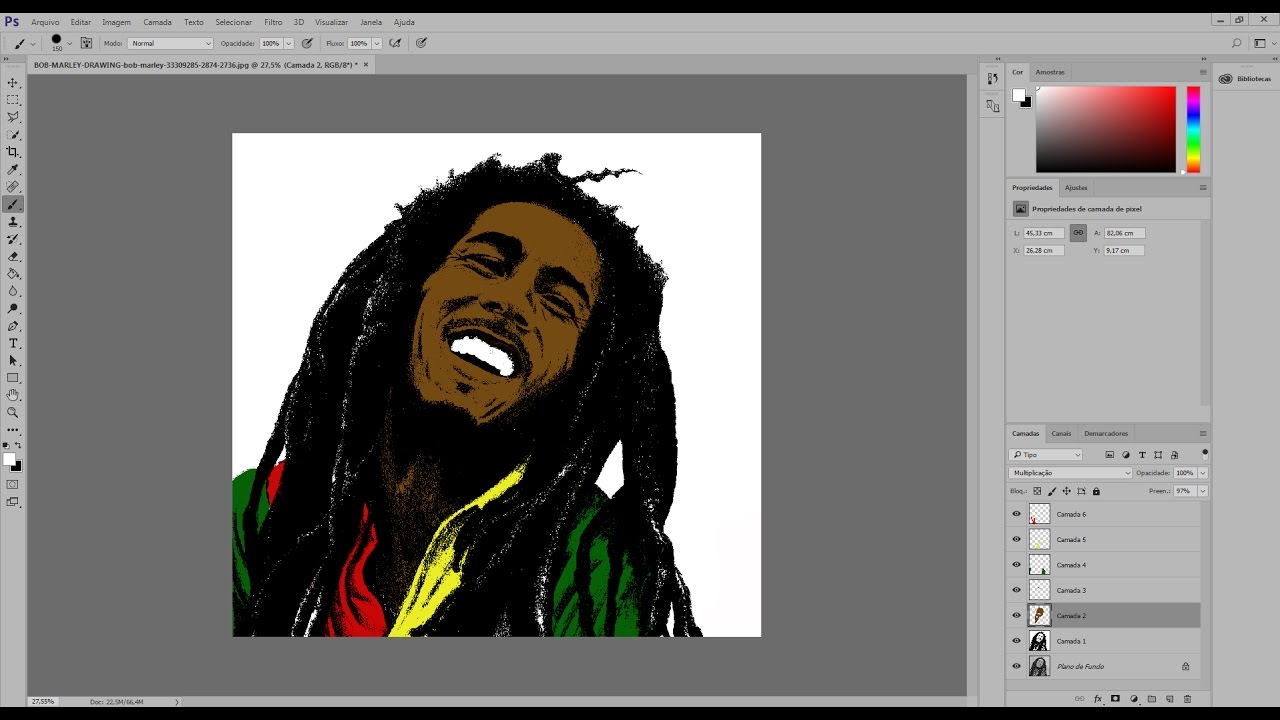Viewport: 1280px width, 720px height.
Task: Toggle lock transparent pixels
Action: coord(1037,491)
